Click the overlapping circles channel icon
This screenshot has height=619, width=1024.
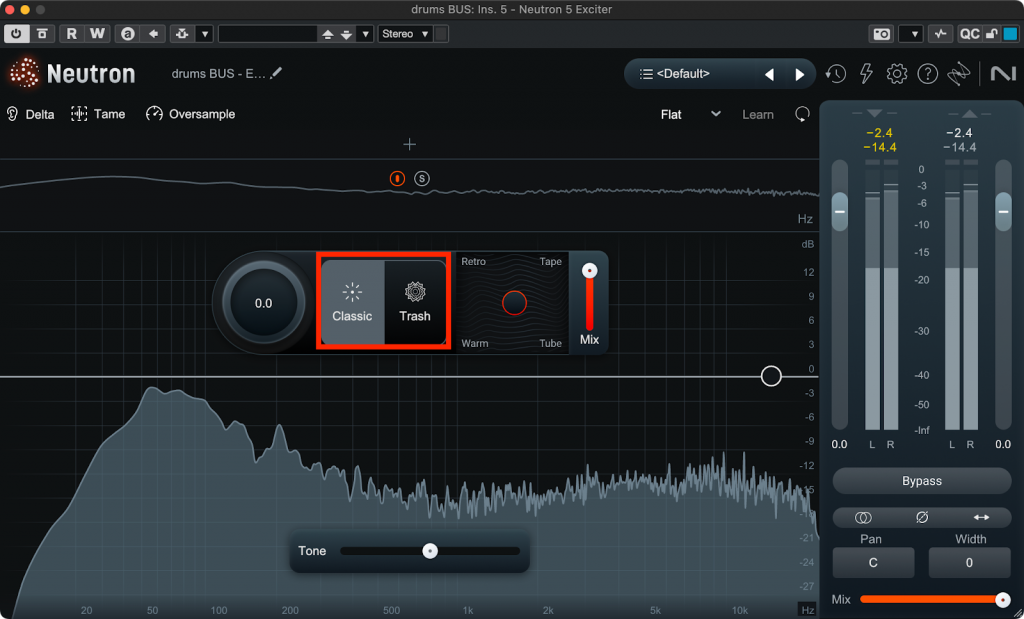[x=864, y=517]
